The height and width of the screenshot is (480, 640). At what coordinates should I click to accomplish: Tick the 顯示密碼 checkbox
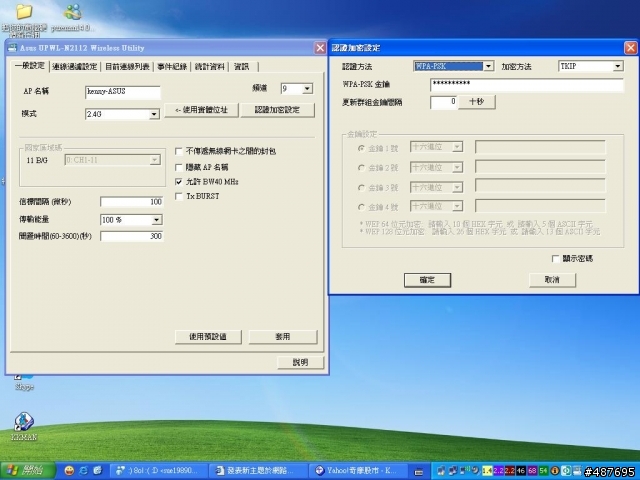tap(555, 259)
